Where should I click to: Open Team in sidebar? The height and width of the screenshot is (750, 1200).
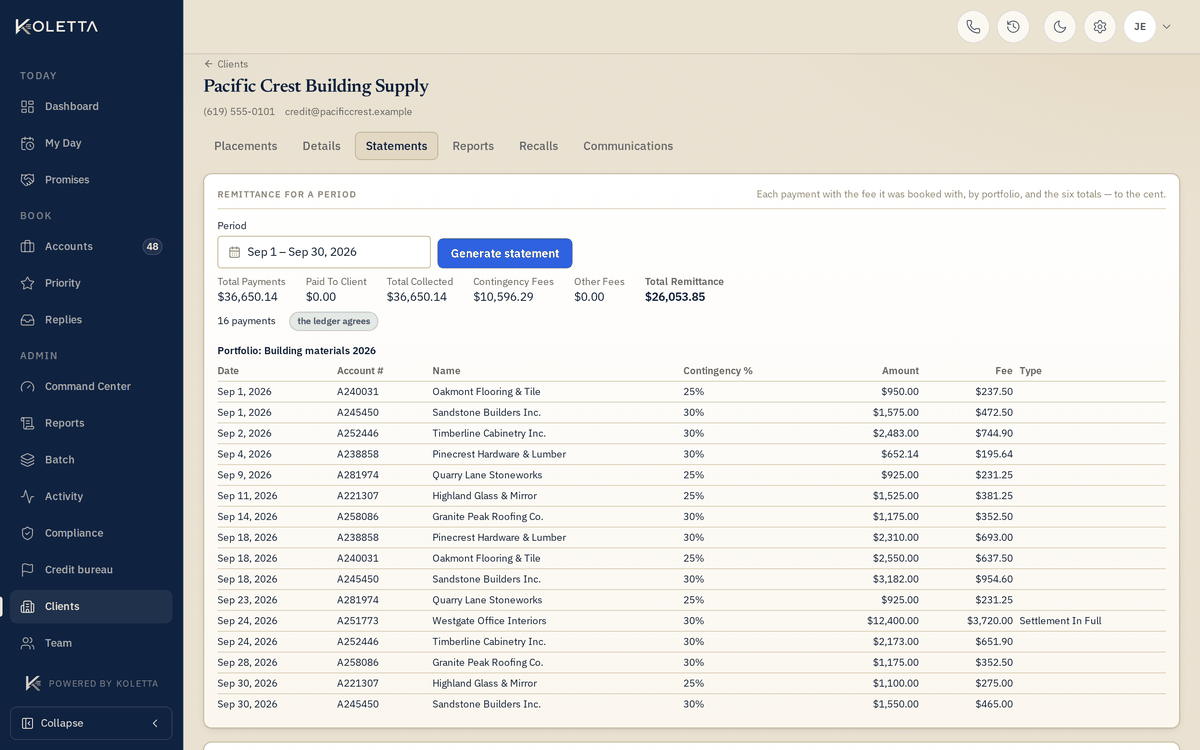click(x=91, y=643)
